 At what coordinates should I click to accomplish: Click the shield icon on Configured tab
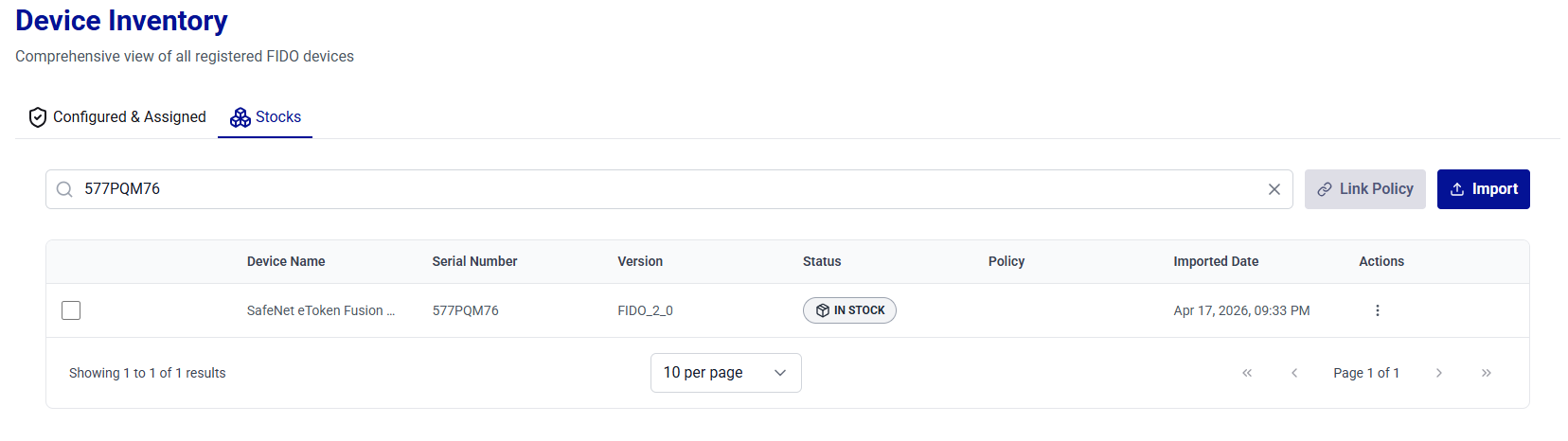38,117
